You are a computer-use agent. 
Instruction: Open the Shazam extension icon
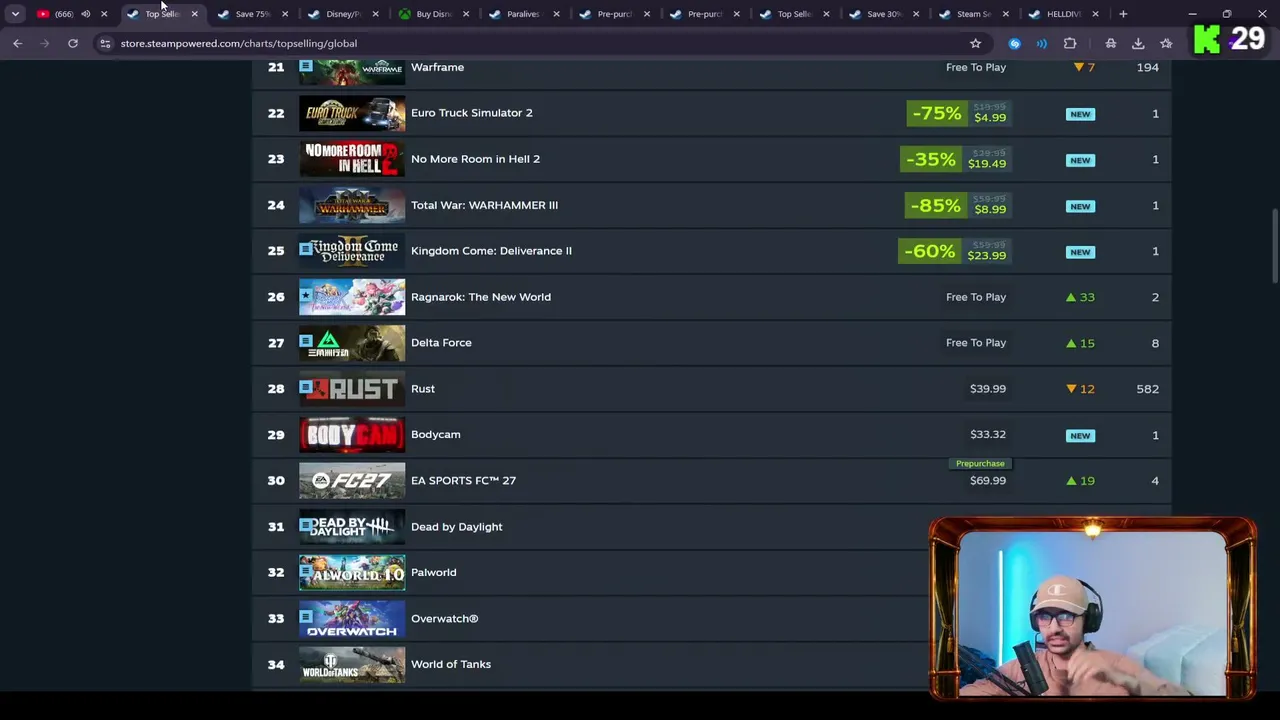[1015, 43]
